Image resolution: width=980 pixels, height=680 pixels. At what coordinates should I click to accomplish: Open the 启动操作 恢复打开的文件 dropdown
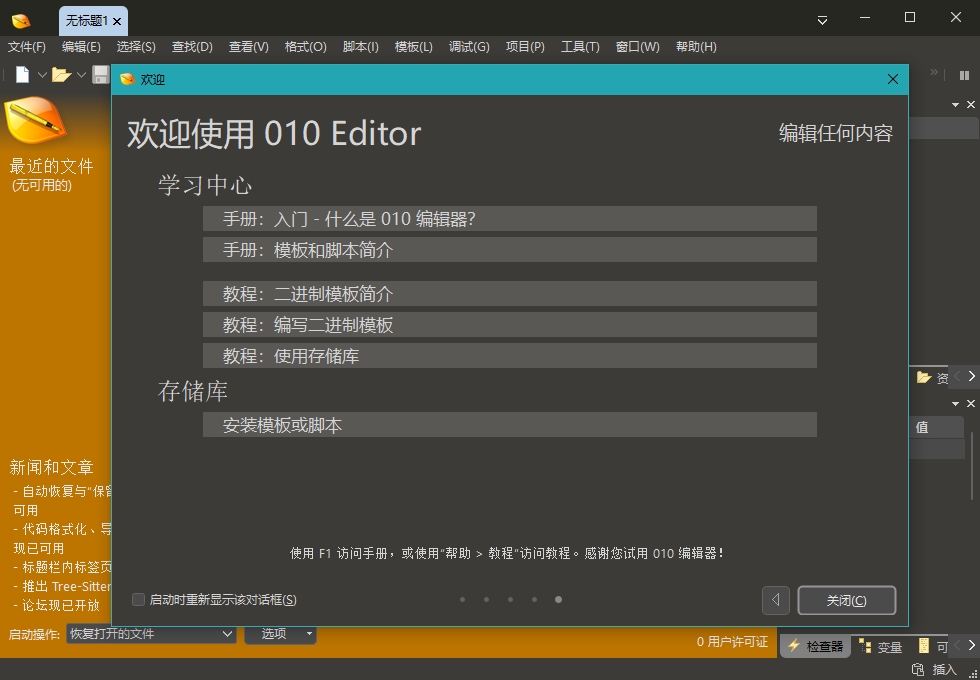(151, 634)
